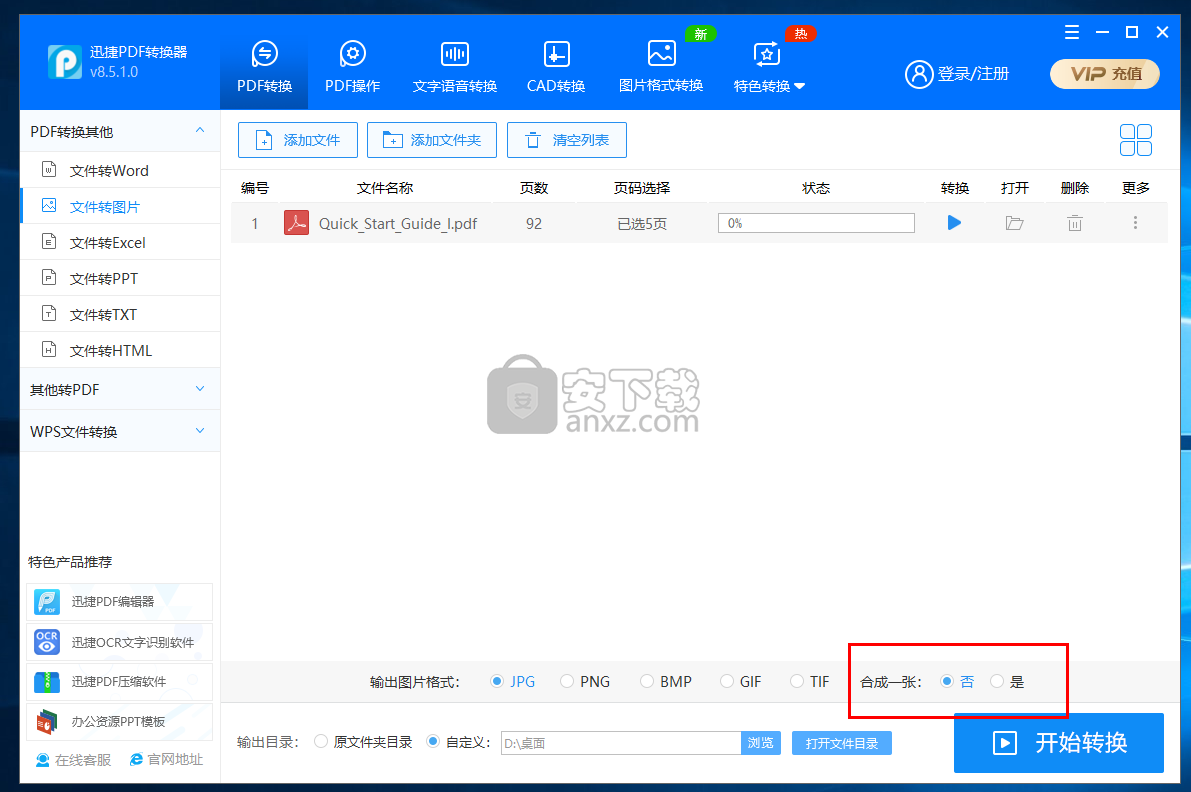1191x792 pixels.
Task: Select 文件转图片 in sidebar
Action: tap(120, 206)
